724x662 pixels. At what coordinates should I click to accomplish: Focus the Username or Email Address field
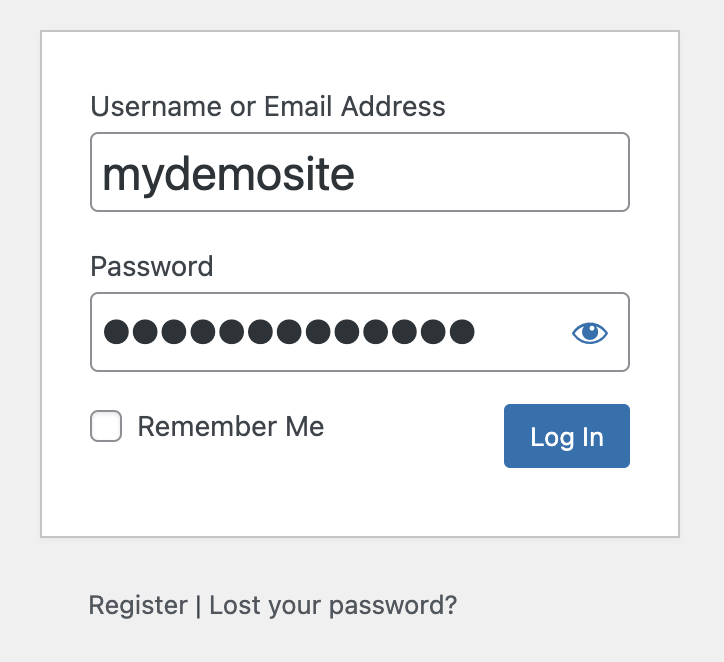point(360,172)
